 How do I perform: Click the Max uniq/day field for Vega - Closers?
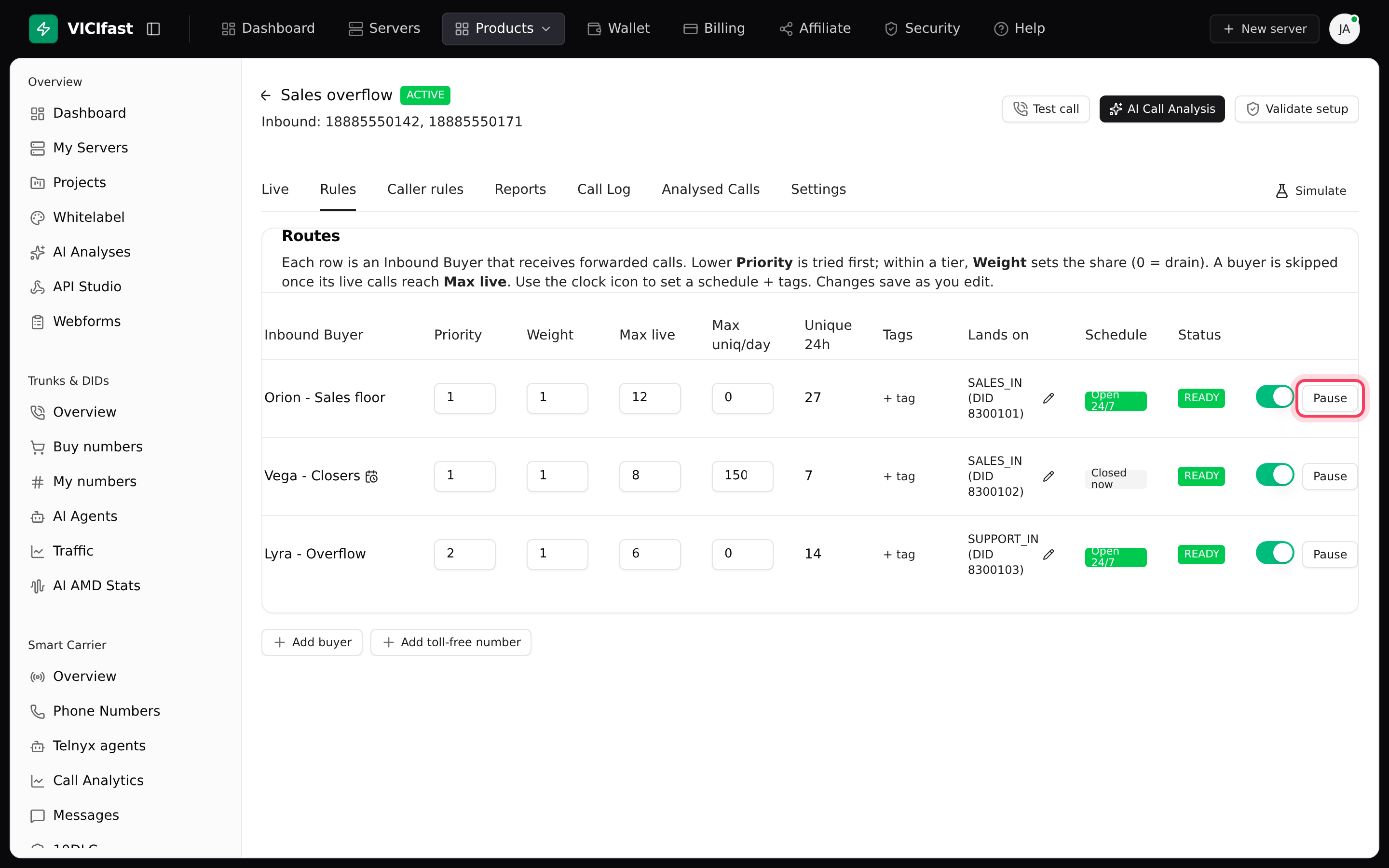(742, 476)
